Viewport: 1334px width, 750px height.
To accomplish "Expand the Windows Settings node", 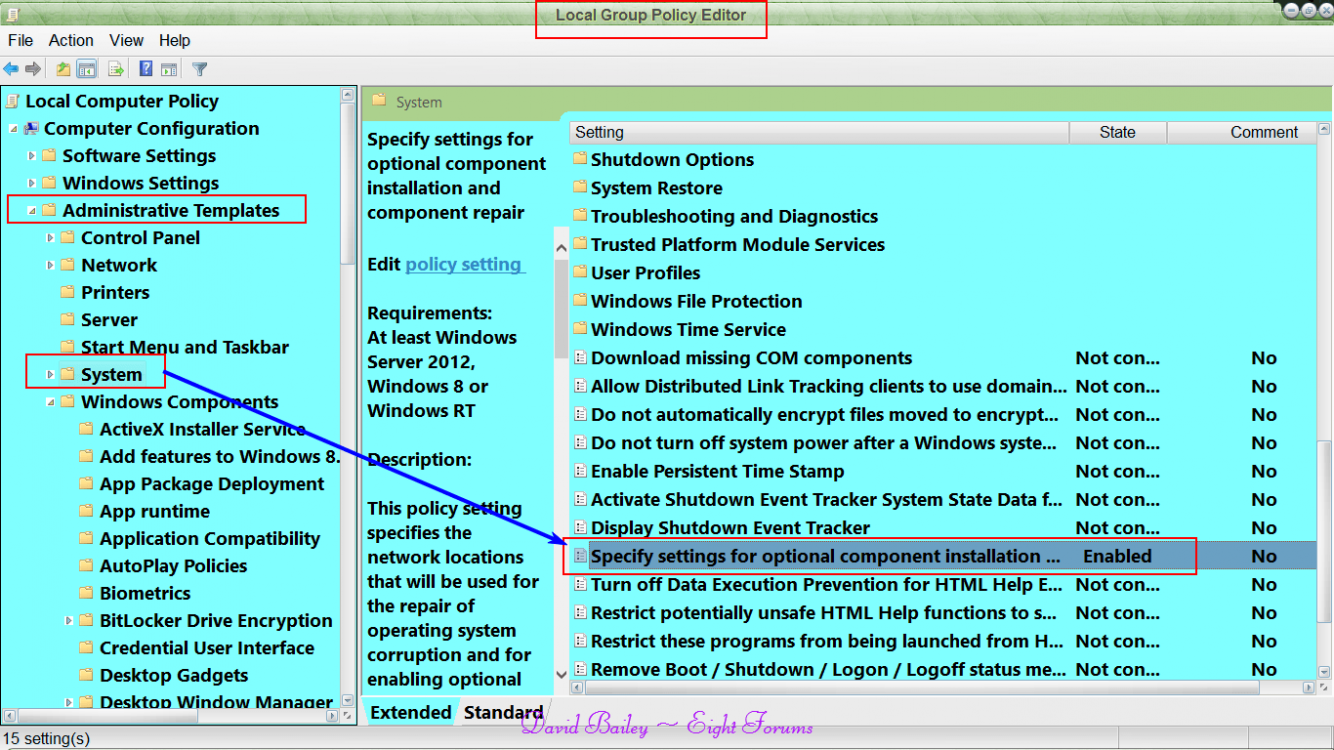I will (32, 183).
